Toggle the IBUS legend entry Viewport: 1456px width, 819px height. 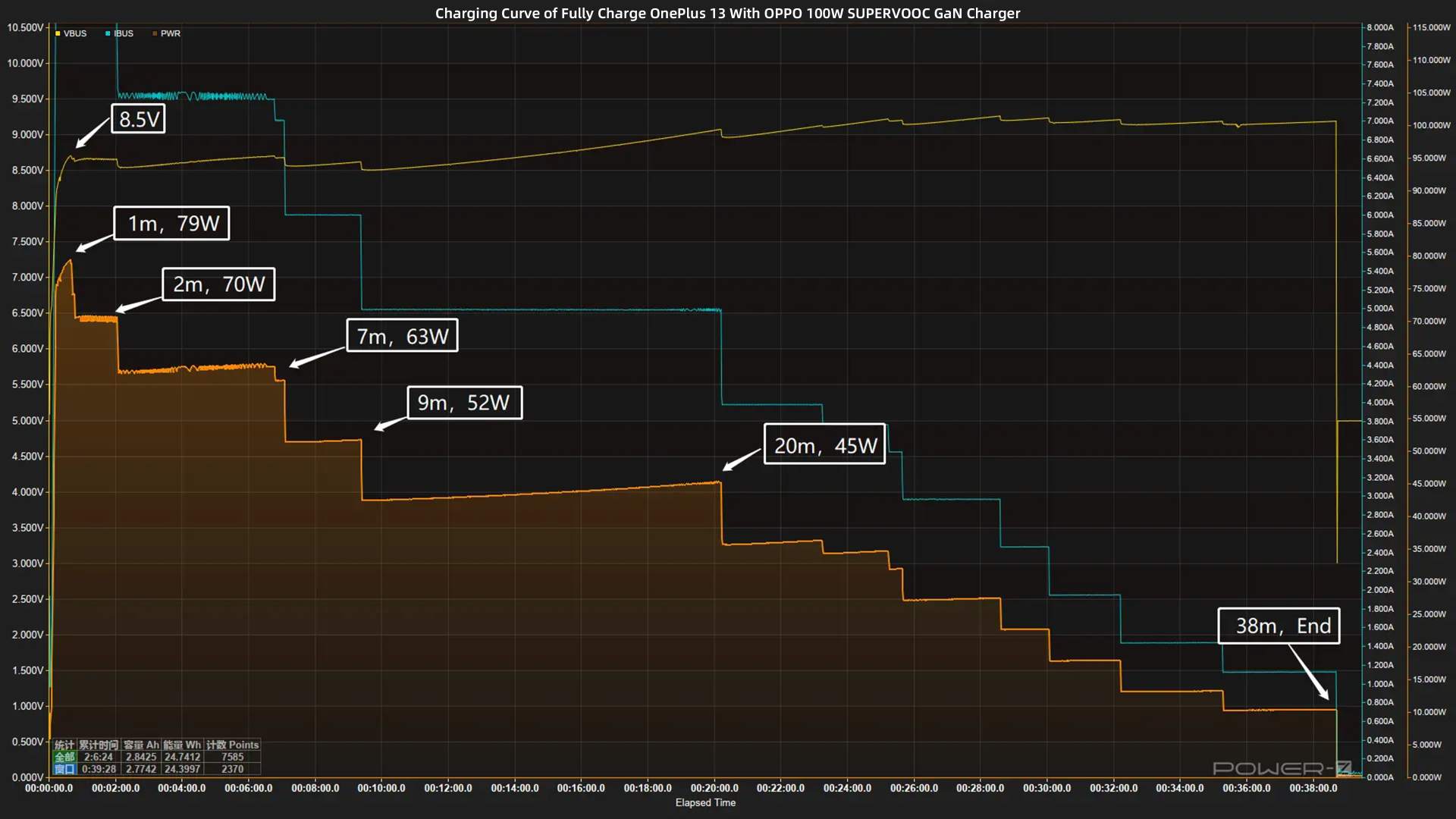(119, 33)
